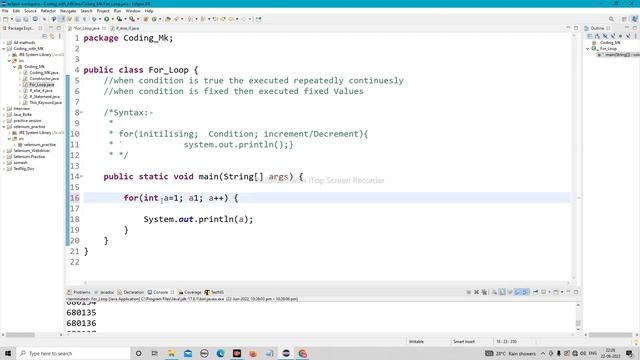Click the Coverage run icon in toolbar
The width and height of the screenshot is (640, 360).
[119, 19]
